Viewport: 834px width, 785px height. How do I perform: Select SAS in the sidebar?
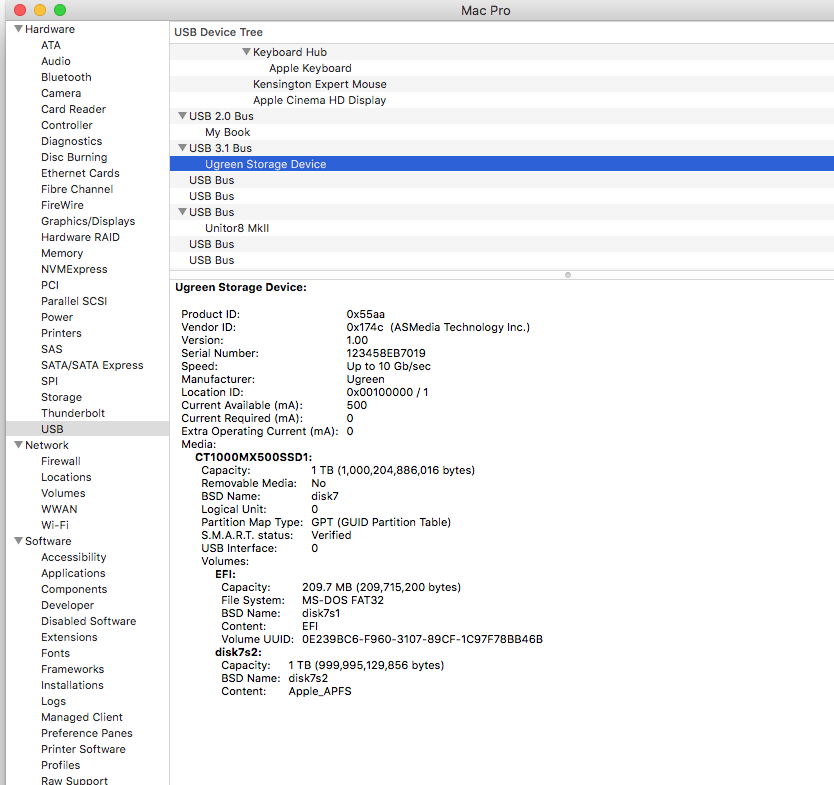point(52,349)
